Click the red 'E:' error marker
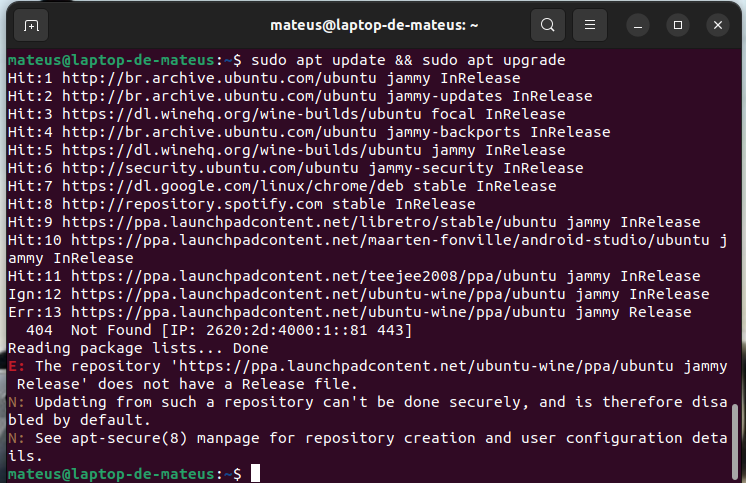 (17, 366)
